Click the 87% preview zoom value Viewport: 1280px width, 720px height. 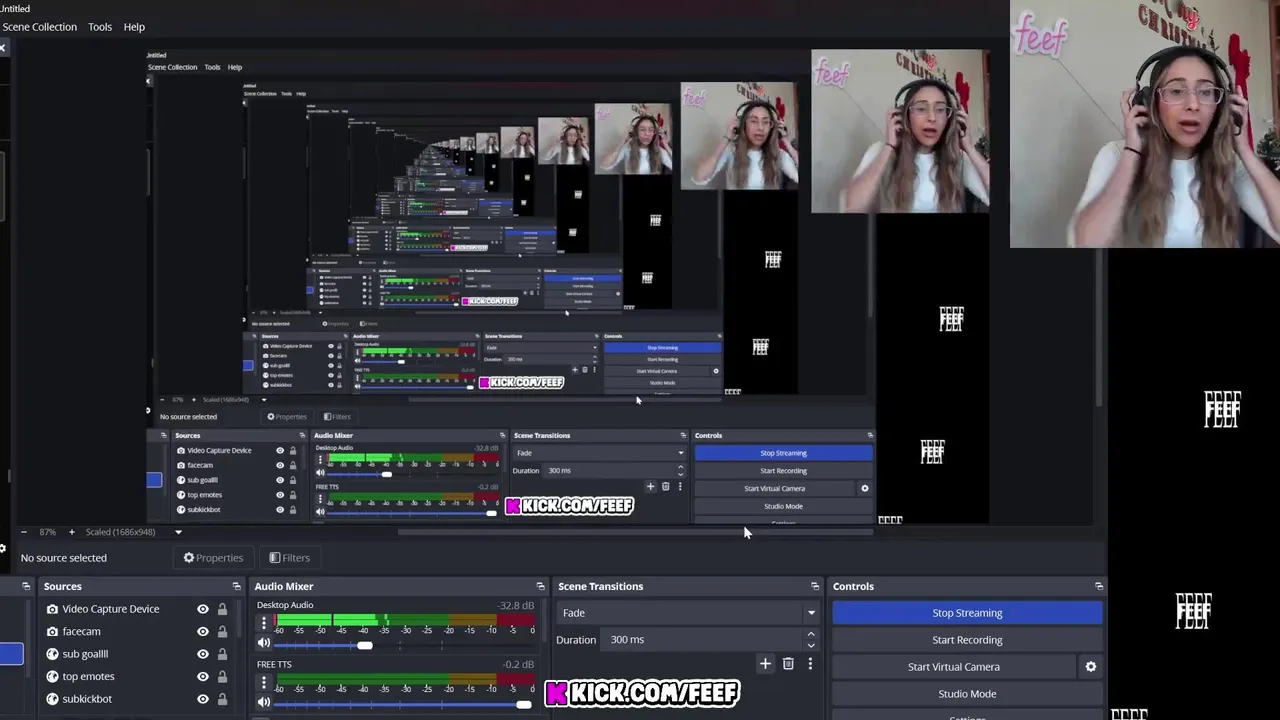47,532
